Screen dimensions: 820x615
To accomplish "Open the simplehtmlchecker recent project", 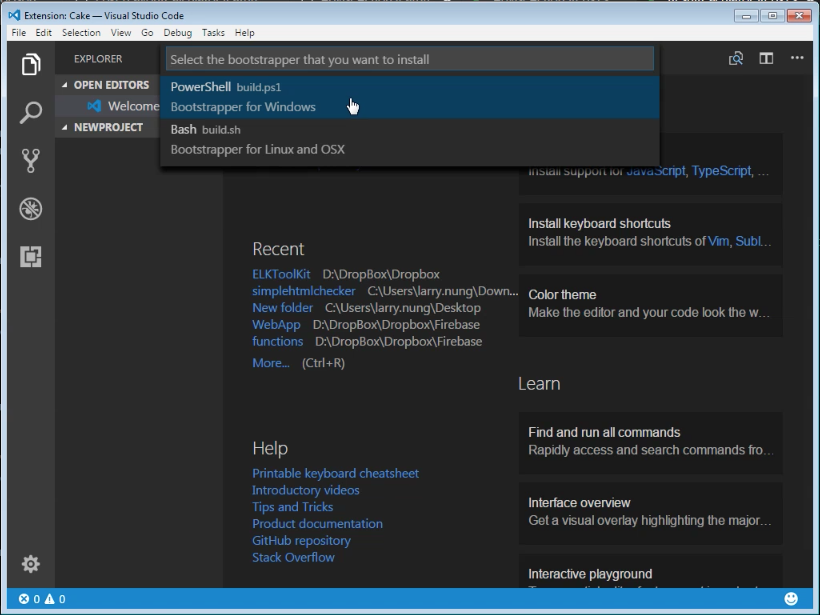I will point(303,291).
